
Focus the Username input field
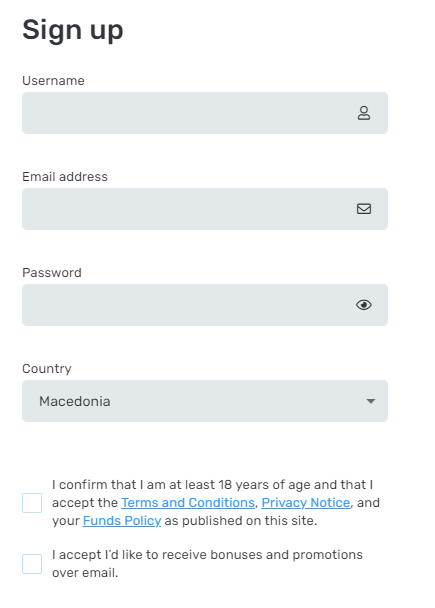click(x=205, y=113)
